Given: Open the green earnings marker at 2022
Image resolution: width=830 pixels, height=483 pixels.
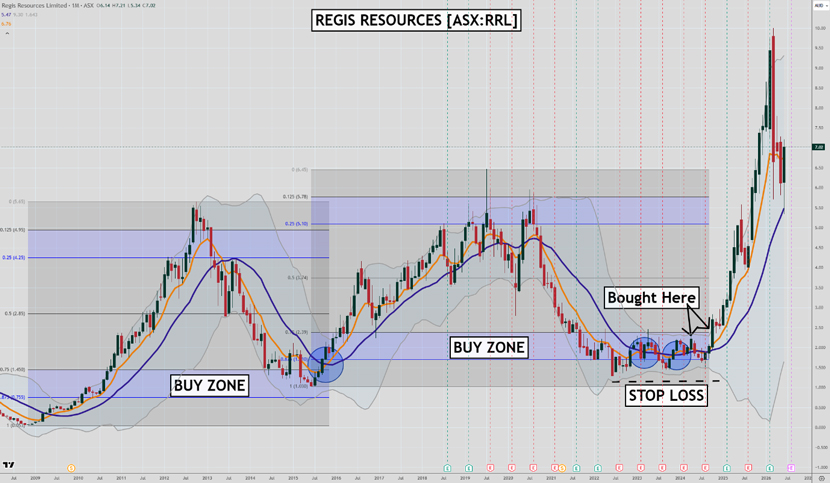Looking at the screenshot, I should coord(598,468).
